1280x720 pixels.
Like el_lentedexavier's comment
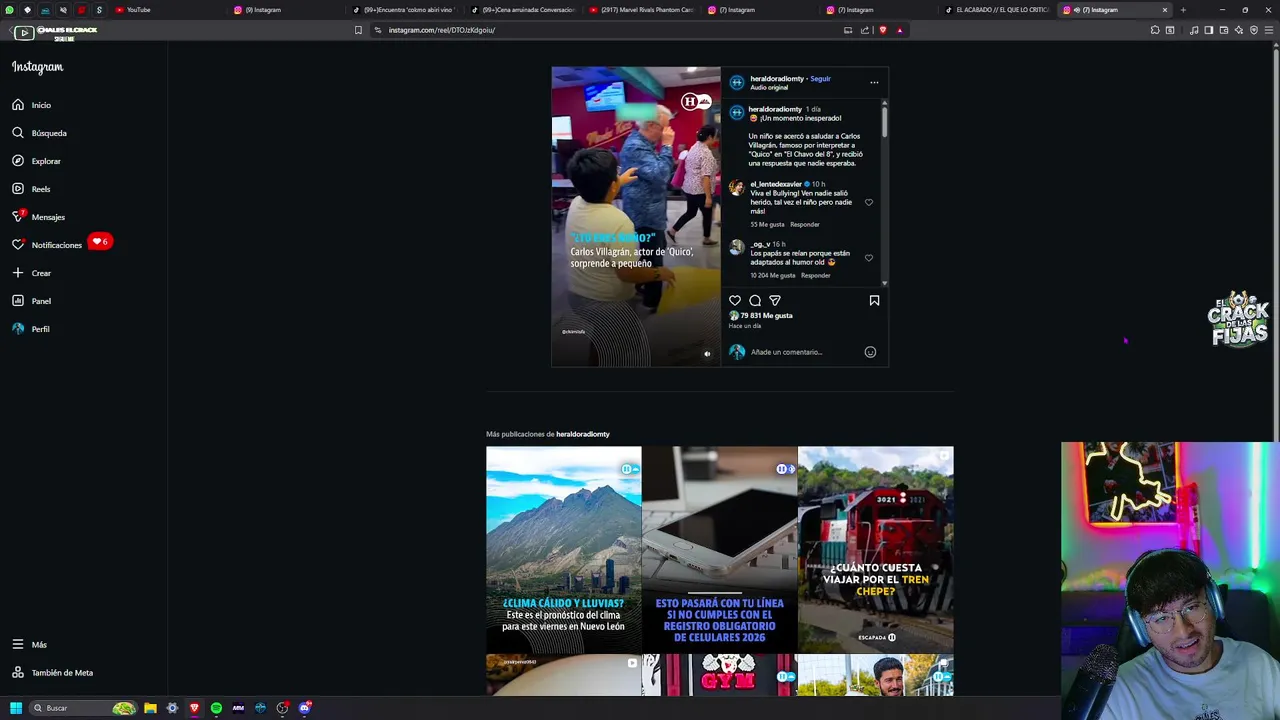(868, 202)
